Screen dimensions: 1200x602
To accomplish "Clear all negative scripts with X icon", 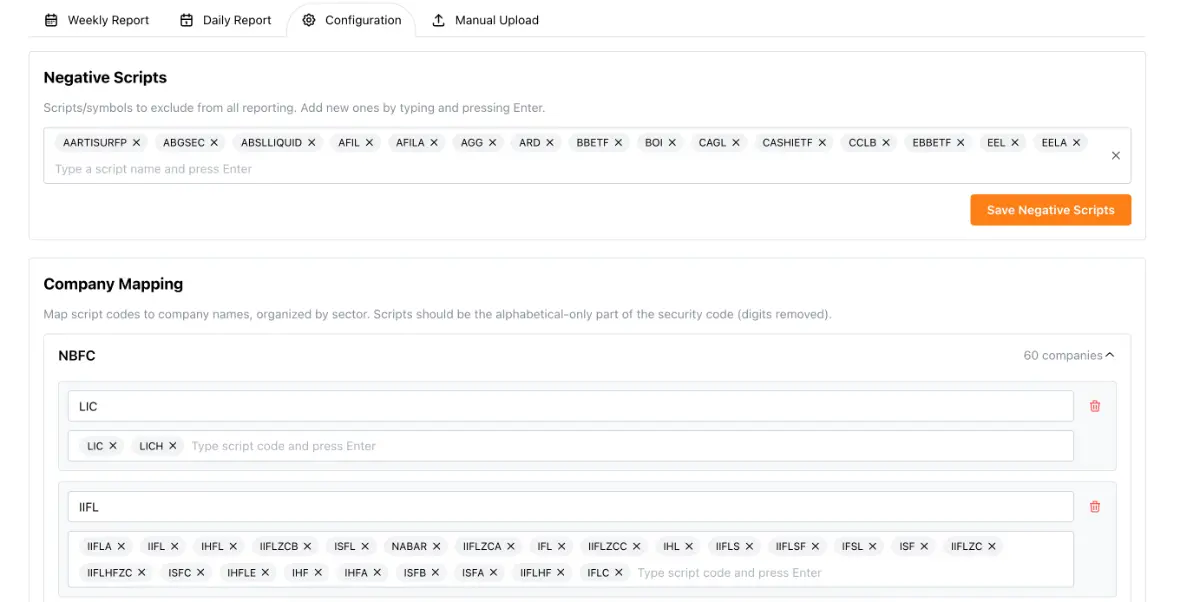I will point(1116,155).
